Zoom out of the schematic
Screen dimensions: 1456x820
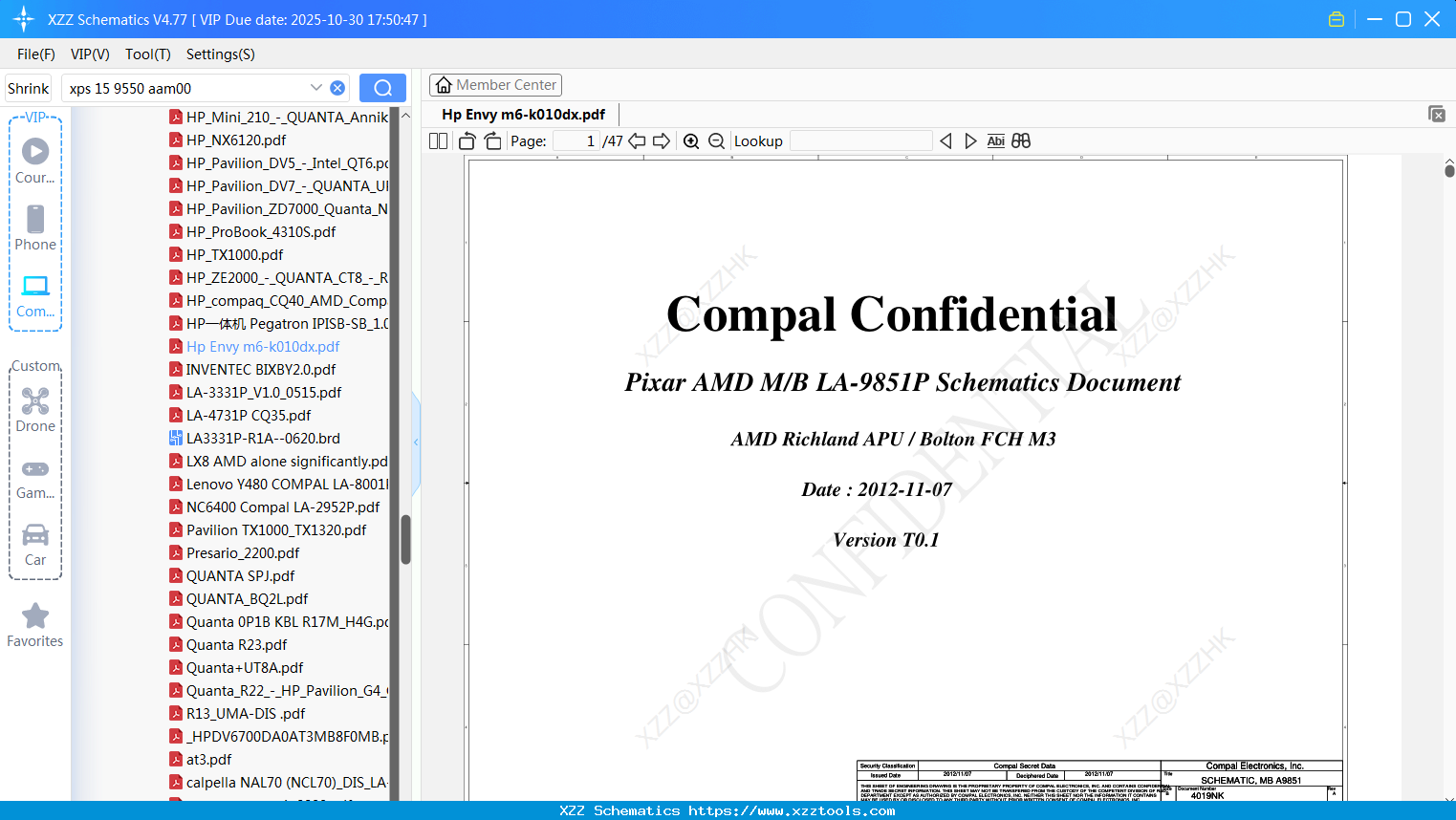[717, 141]
